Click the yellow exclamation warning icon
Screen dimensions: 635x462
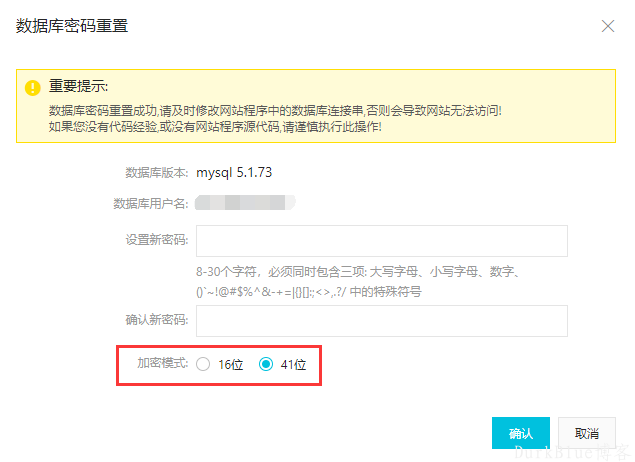click(x=33, y=87)
